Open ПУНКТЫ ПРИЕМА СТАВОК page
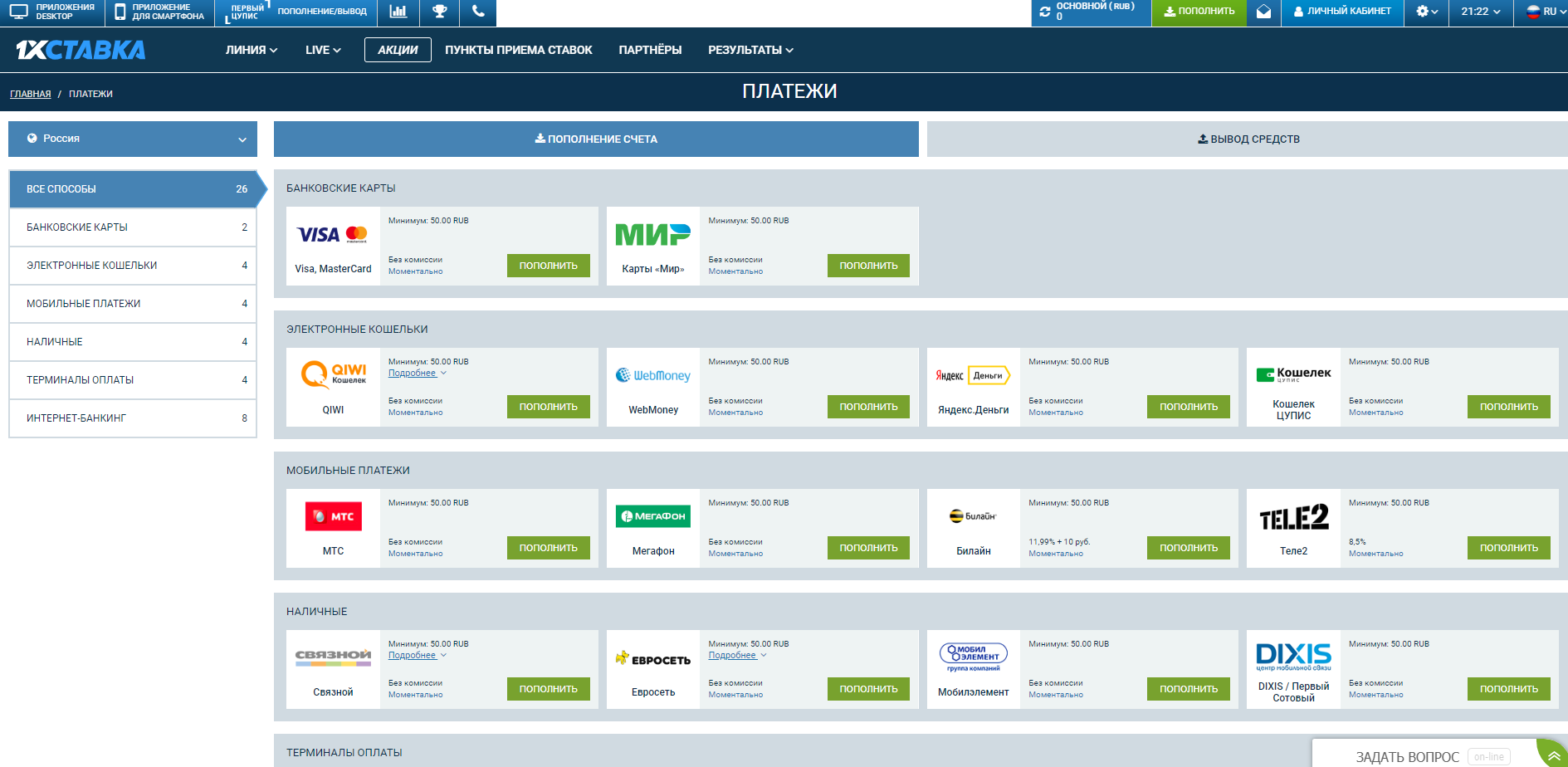Screen dimensions: 1568x767 518,50
